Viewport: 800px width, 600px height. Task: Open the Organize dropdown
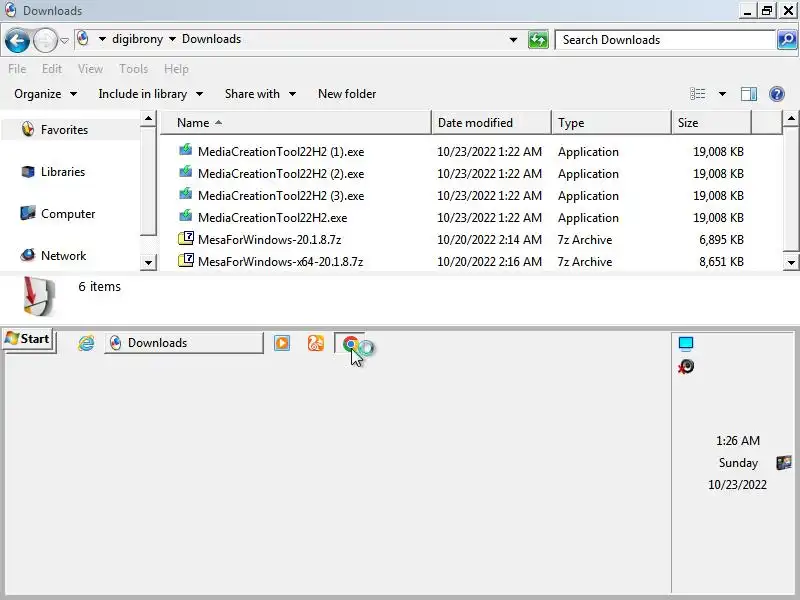coord(45,94)
